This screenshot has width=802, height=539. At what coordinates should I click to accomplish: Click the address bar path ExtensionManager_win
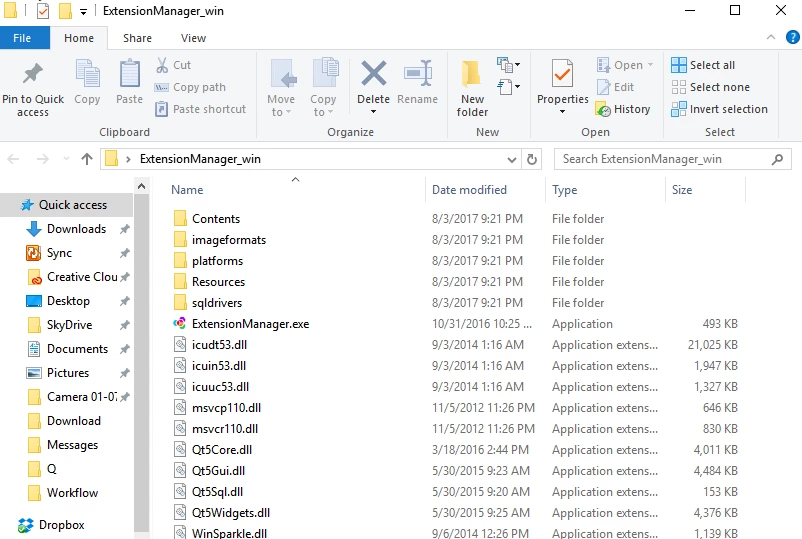(200, 159)
